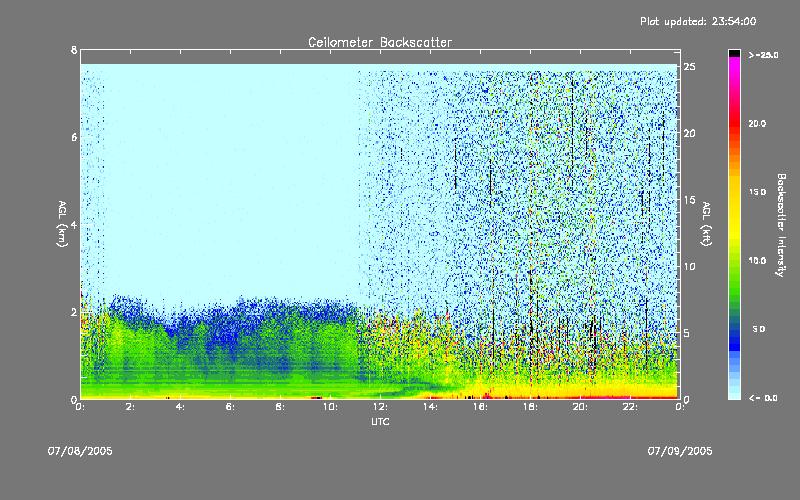
Task: Click the black top swatch of the colorbar
Action: coord(734,53)
